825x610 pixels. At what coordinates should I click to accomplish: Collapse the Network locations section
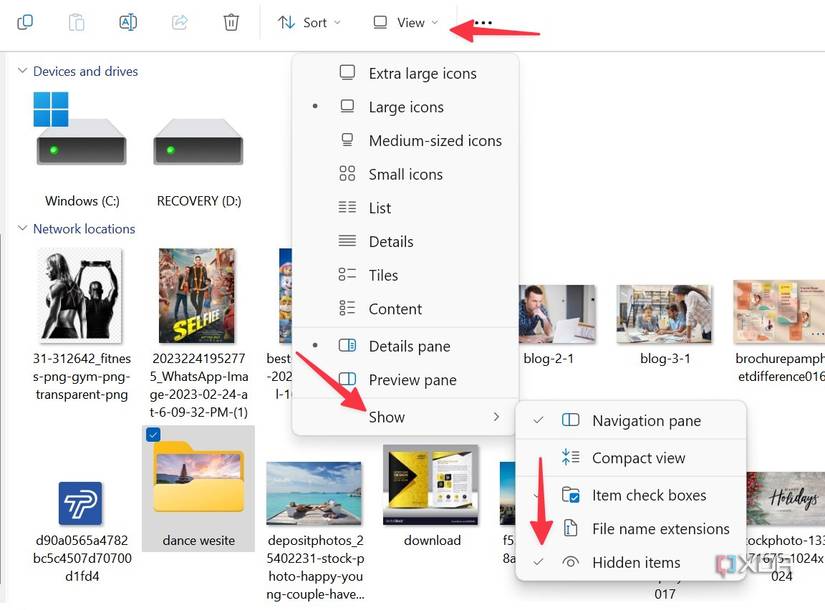tap(21, 228)
